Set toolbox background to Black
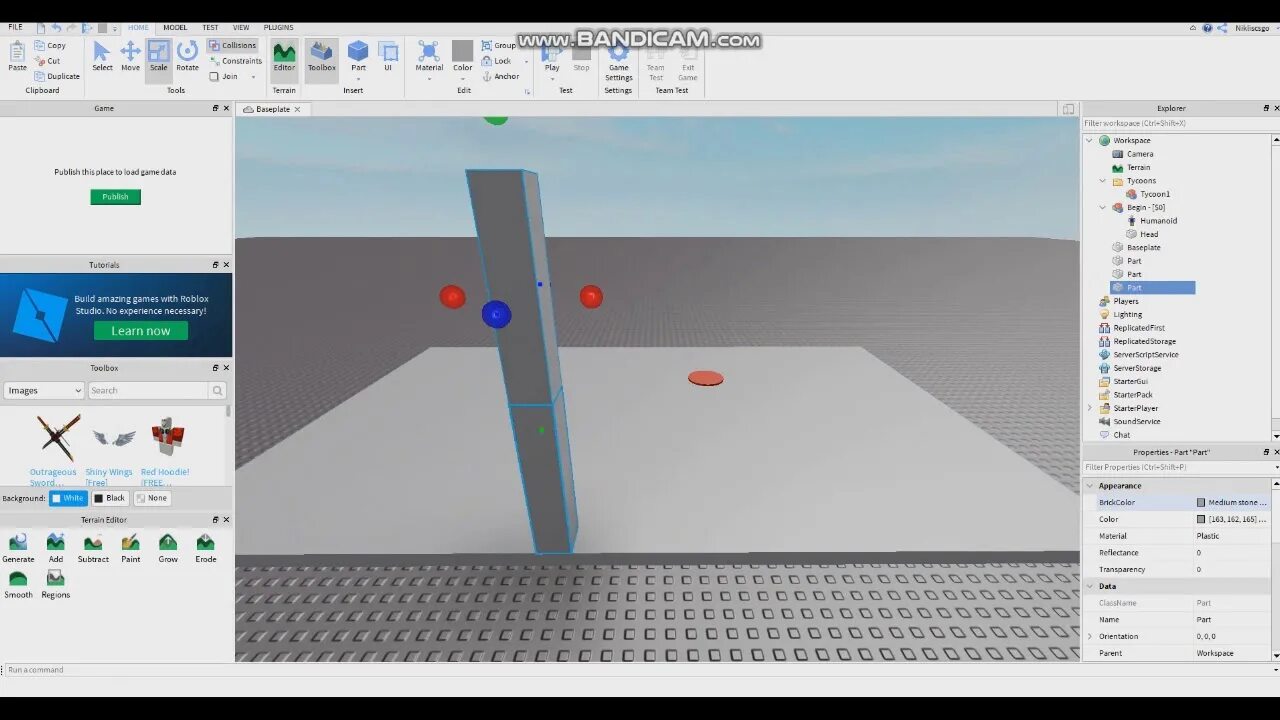1280x720 pixels. click(109, 498)
